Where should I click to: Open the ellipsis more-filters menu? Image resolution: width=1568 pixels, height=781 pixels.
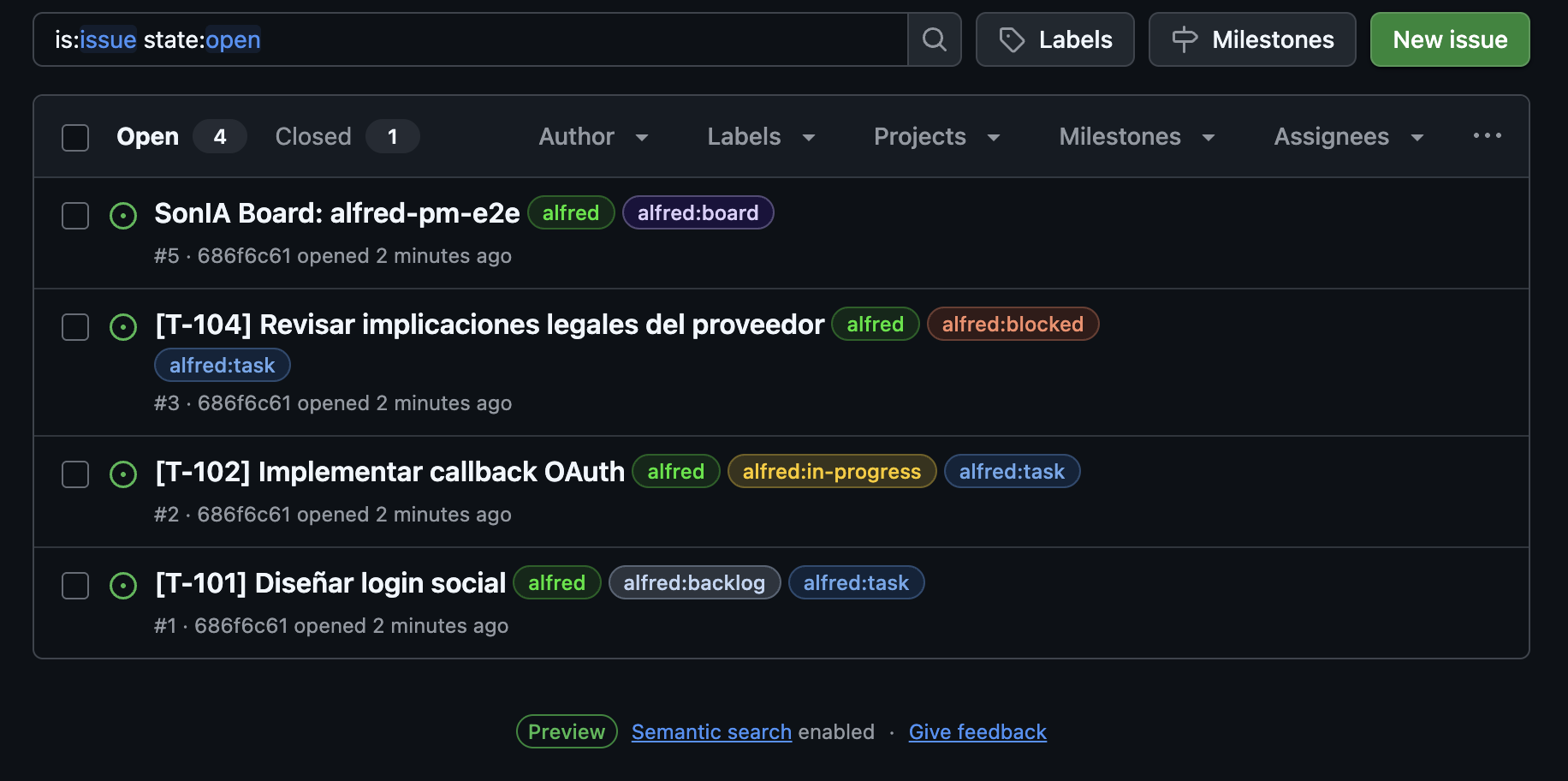(x=1488, y=135)
